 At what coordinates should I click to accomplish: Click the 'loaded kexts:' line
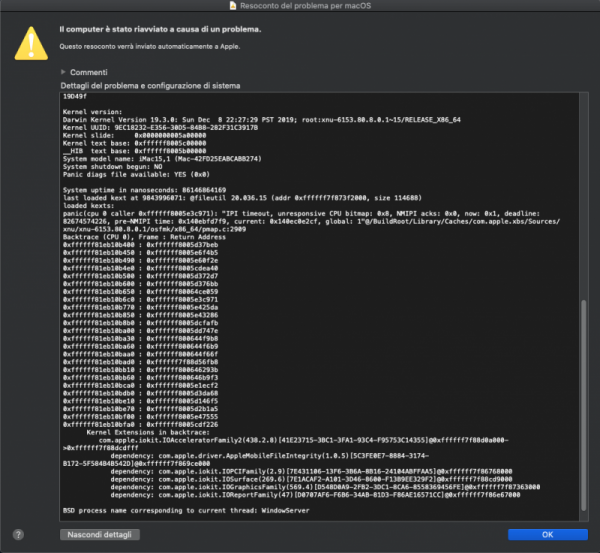click(88, 206)
